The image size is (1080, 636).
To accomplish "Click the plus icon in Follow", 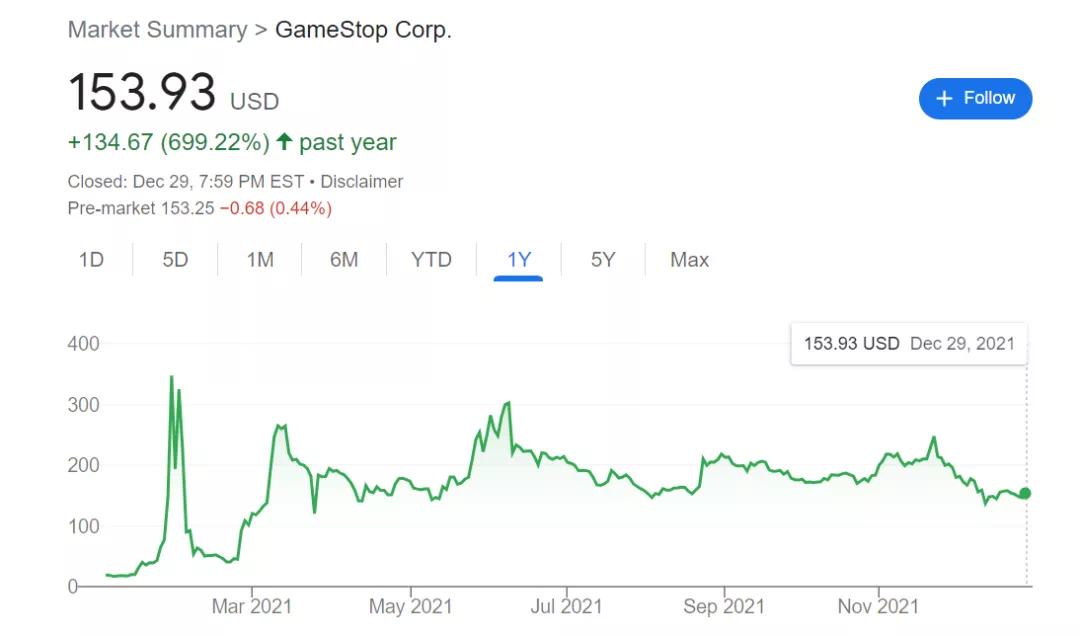I will tap(944, 98).
